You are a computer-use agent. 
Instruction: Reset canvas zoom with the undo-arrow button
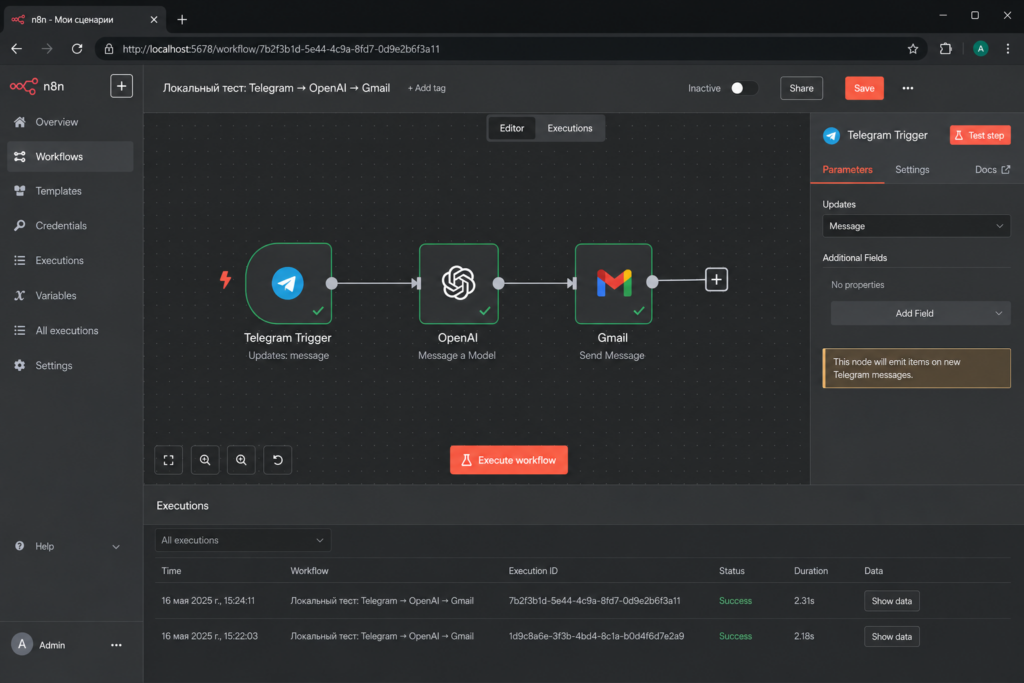coord(278,460)
